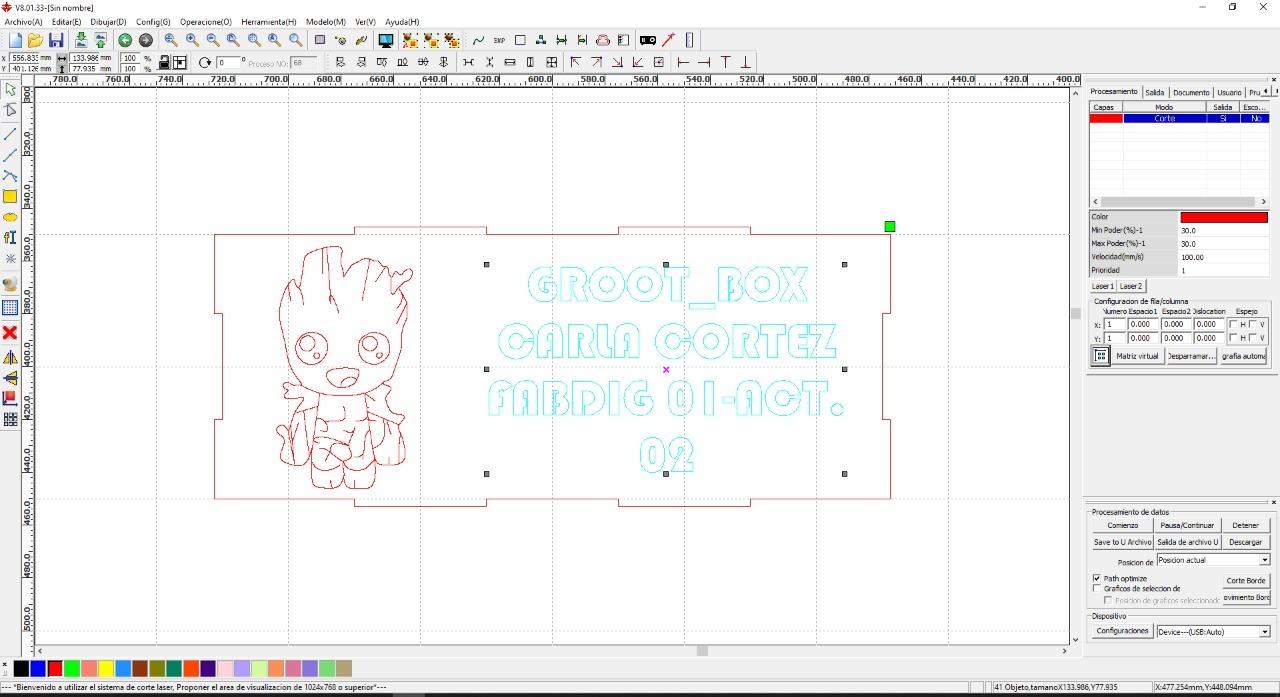Image resolution: width=1280 pixels, height=697 pixels.
Task: Switch to the Usuario tab
Action: [x=1229, y=92]
